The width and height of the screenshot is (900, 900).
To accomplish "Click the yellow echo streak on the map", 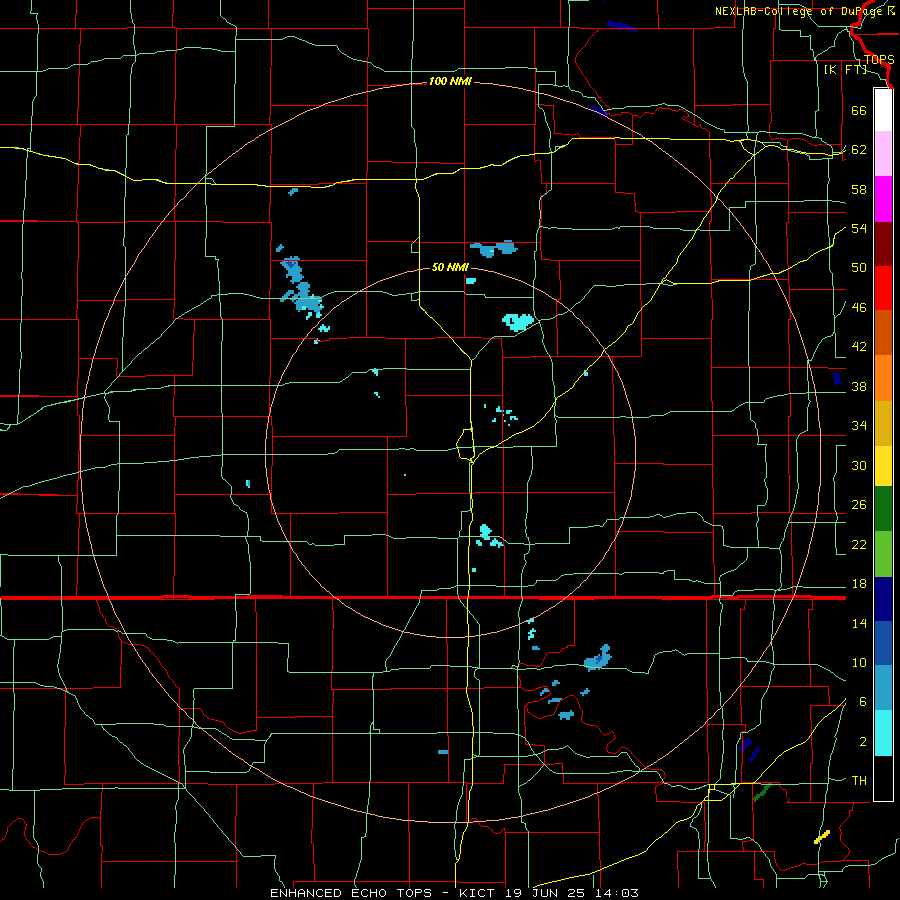I will [822, 837].
